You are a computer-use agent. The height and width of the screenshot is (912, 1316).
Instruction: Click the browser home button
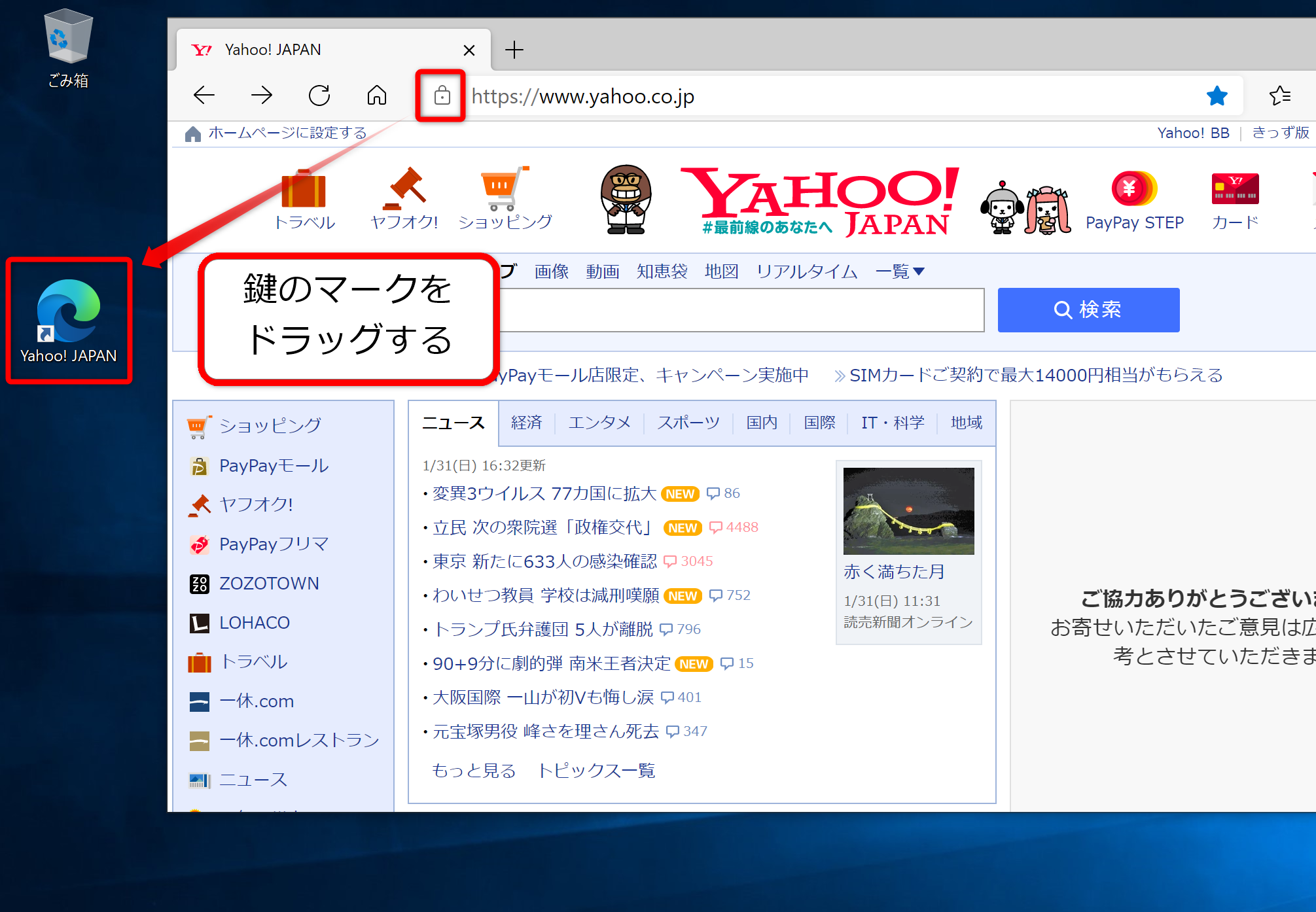coord(377,96)
